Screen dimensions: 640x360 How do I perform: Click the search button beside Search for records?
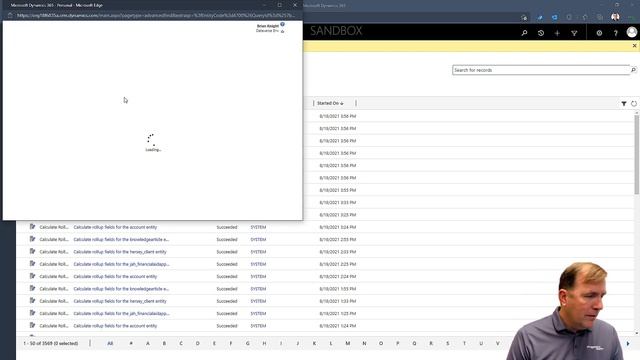coord(633,70)
